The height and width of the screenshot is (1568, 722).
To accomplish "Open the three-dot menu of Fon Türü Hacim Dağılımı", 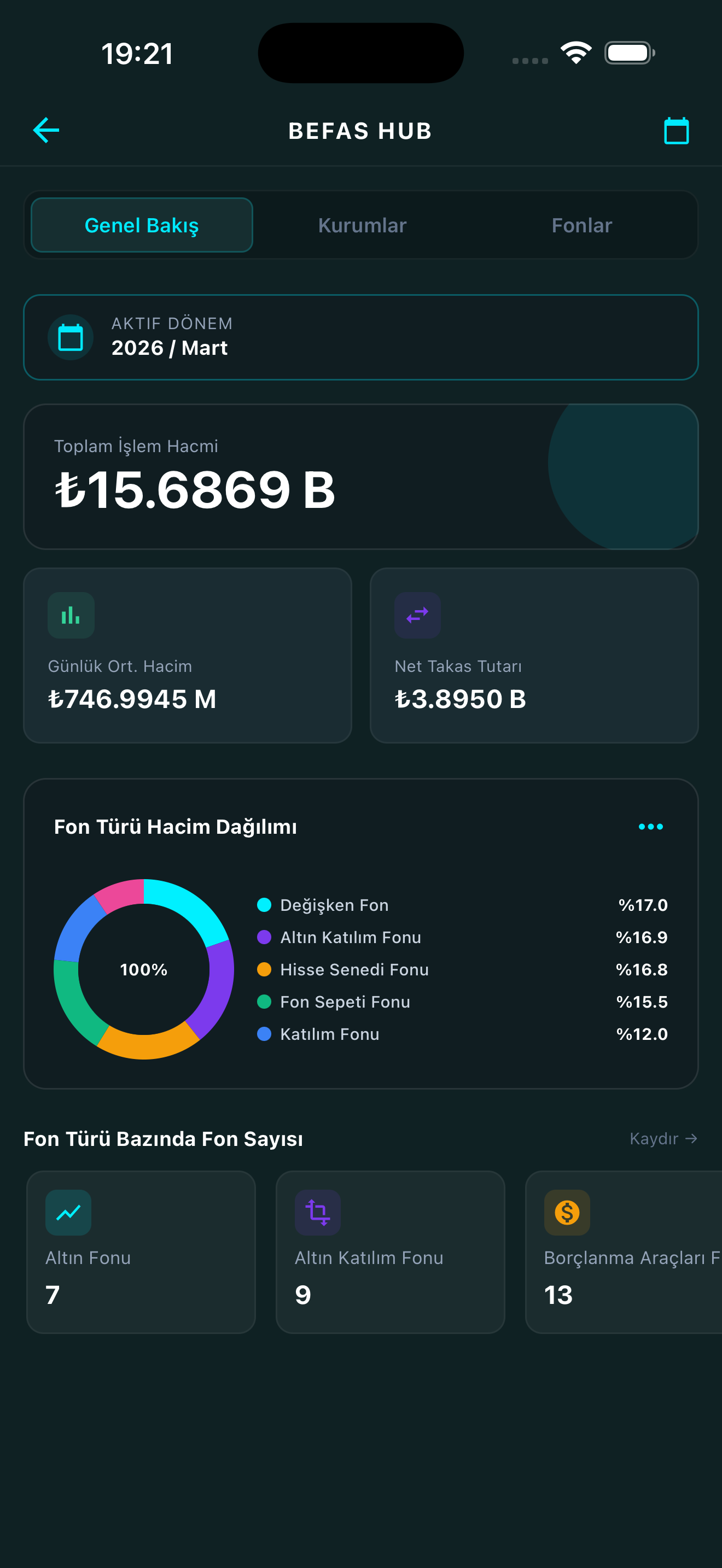I will click(x=651, y=827).
